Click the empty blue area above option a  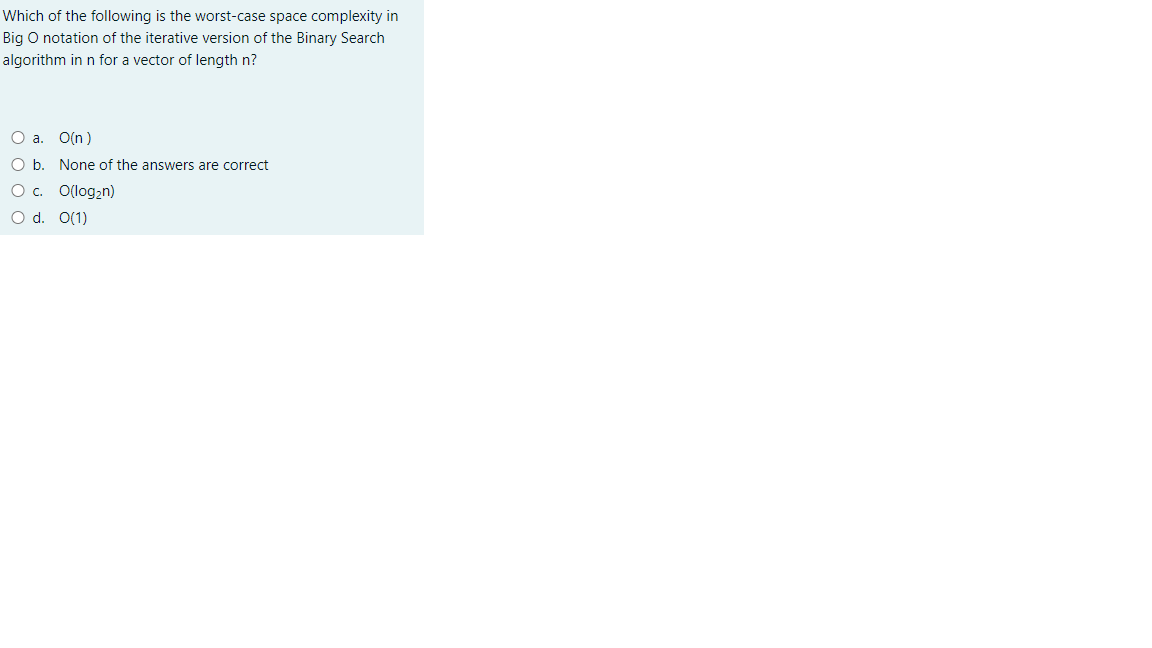(x=212, y=99)
